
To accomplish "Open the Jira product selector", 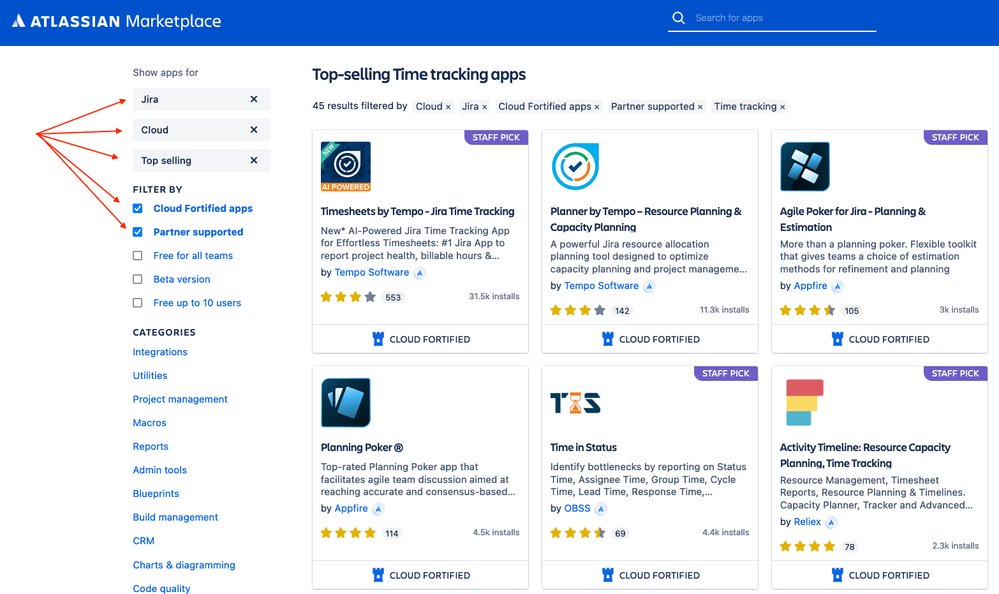I will click(x=201, y=99).
